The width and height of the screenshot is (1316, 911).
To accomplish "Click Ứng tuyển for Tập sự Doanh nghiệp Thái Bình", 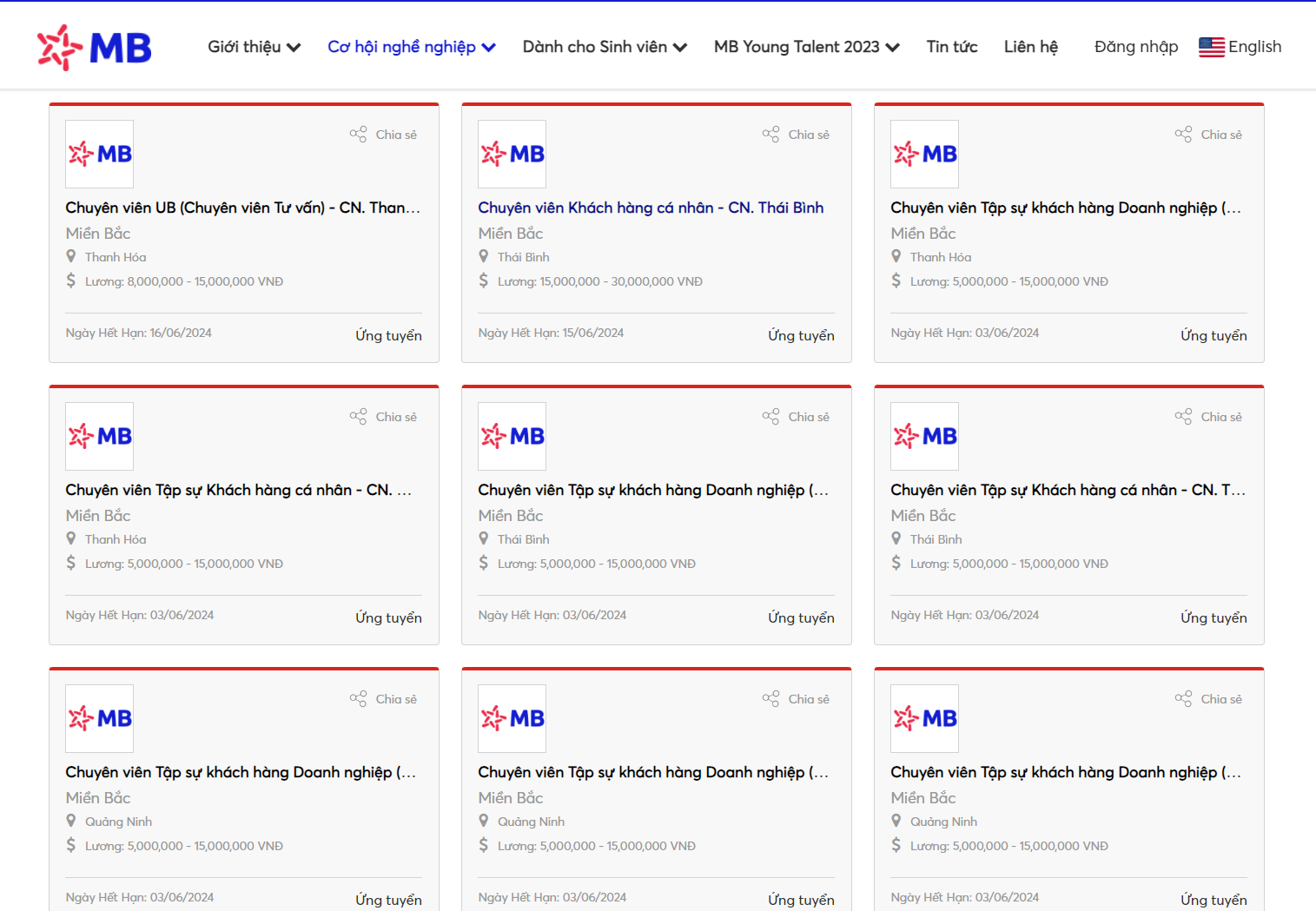I will (801, 617).
